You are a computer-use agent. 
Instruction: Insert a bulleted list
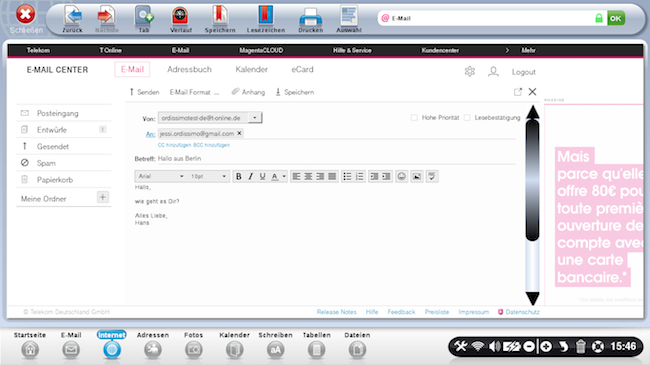click(347, 176)
